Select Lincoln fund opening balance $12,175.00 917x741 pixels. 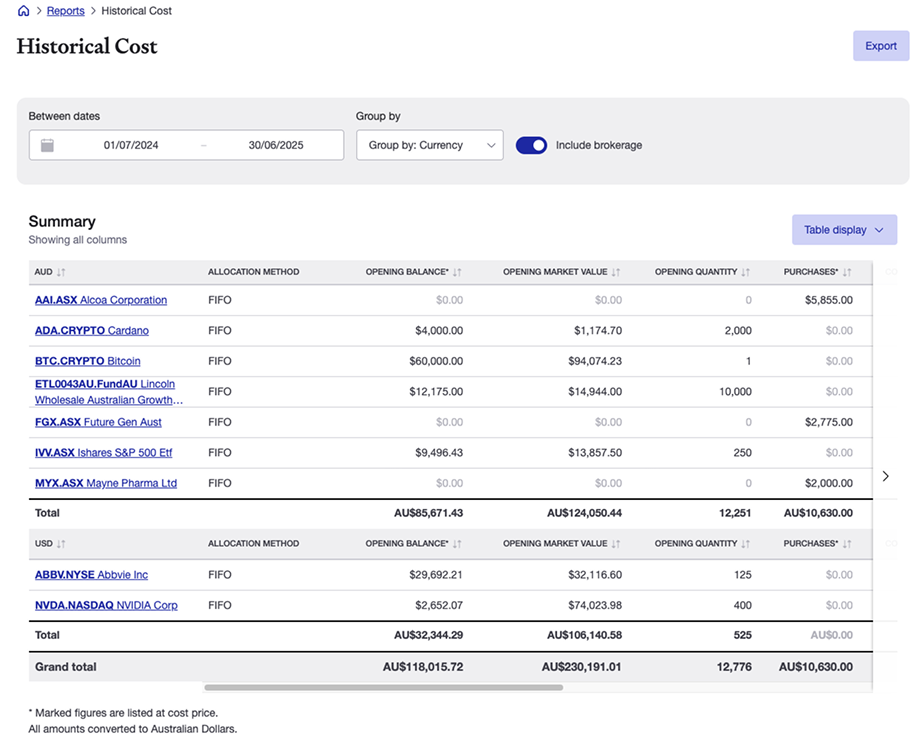point(436,392)
